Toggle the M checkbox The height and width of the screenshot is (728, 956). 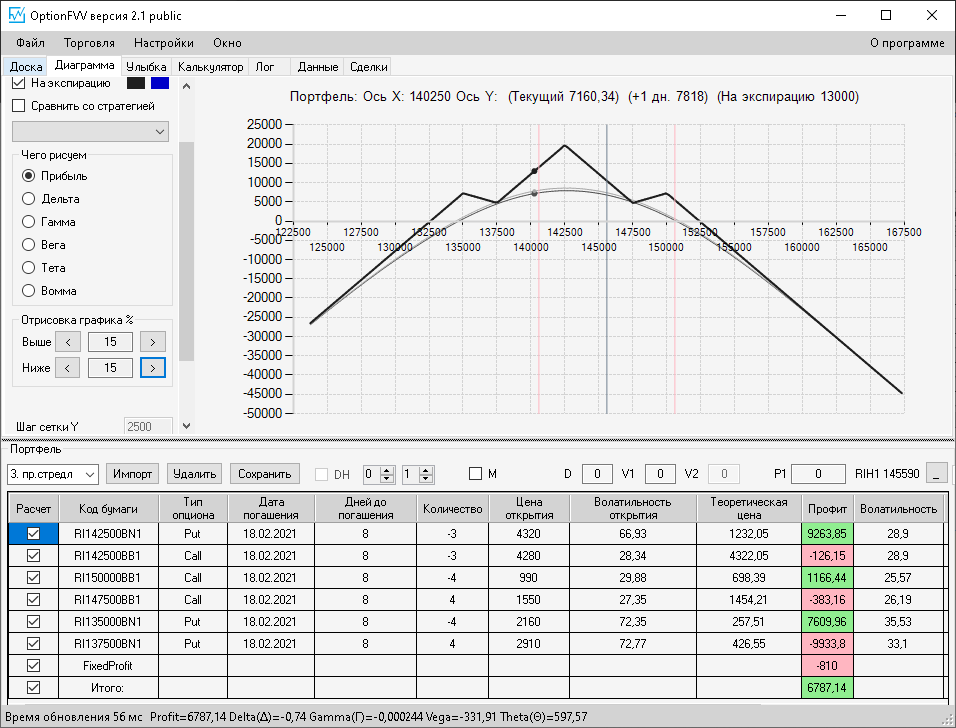coord(476,474)
